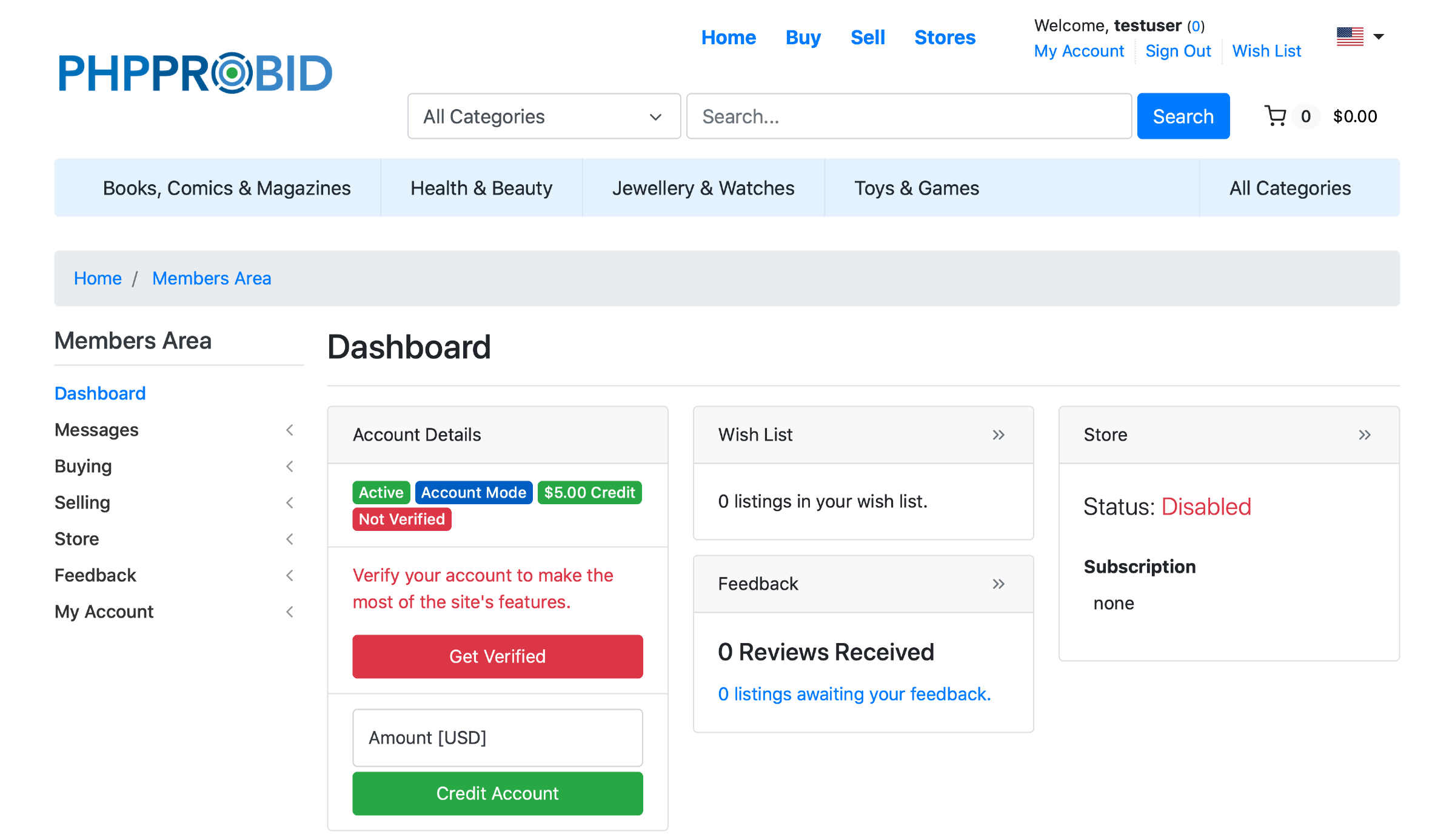
Task: Focus the Amount [USD] input field
Action: [x=497, y=738]
